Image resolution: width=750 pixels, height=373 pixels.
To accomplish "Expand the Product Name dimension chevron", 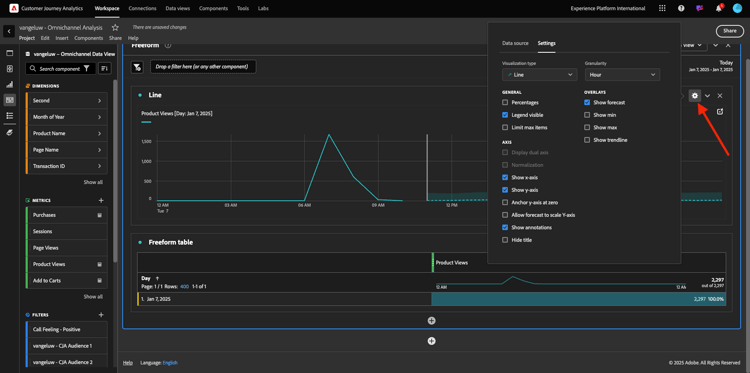I will pos(99,133).
